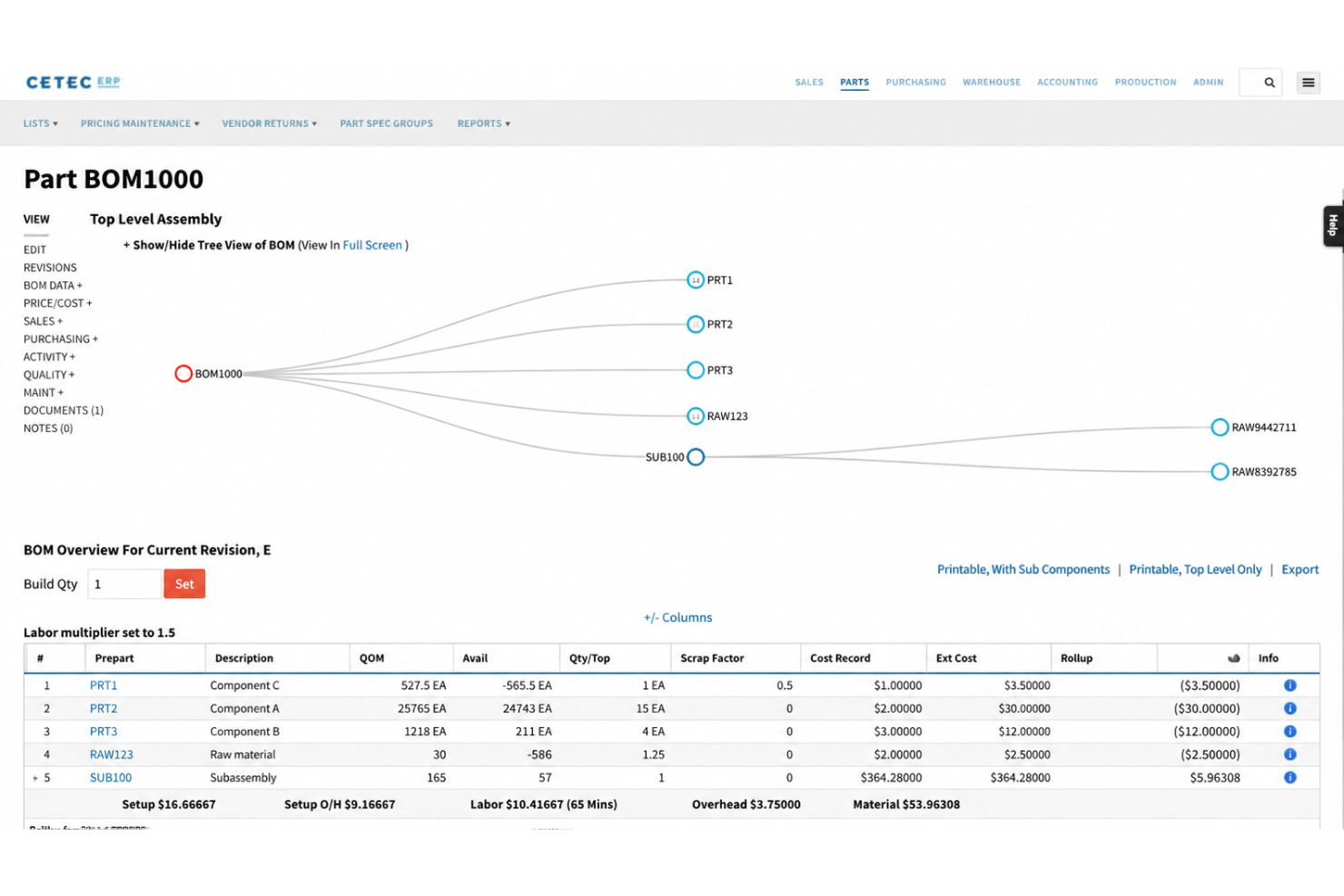Screen dimensions: 1344x896
Task: Open the Full Screen tree view link
Action: (372, 245)
